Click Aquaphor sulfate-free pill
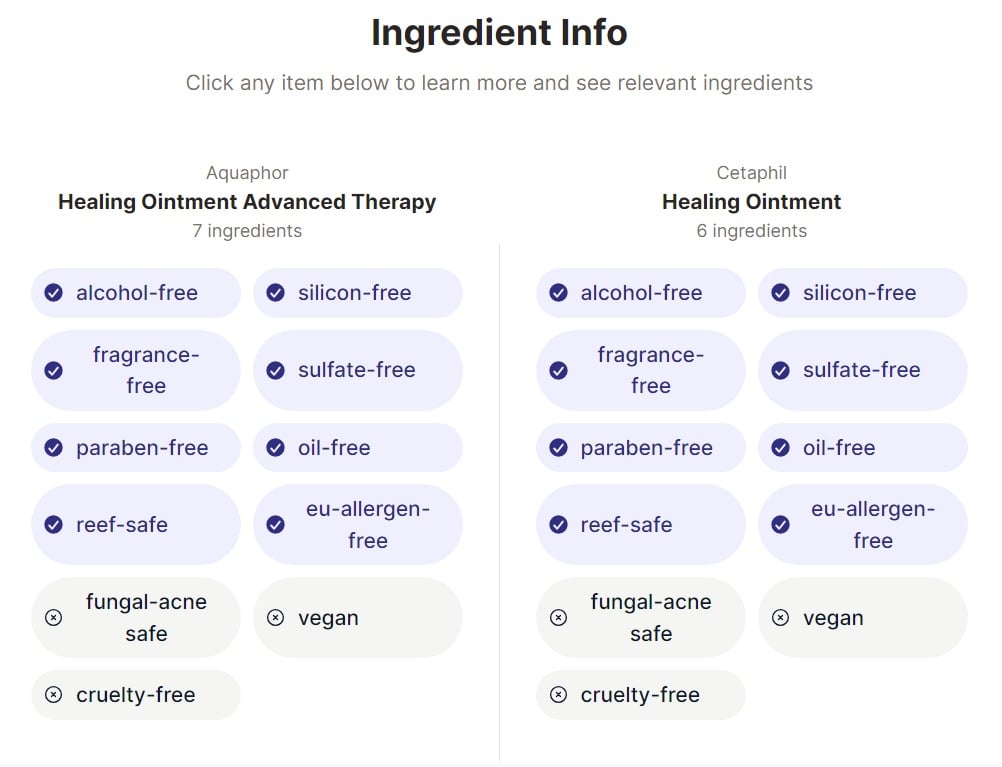 357,370
